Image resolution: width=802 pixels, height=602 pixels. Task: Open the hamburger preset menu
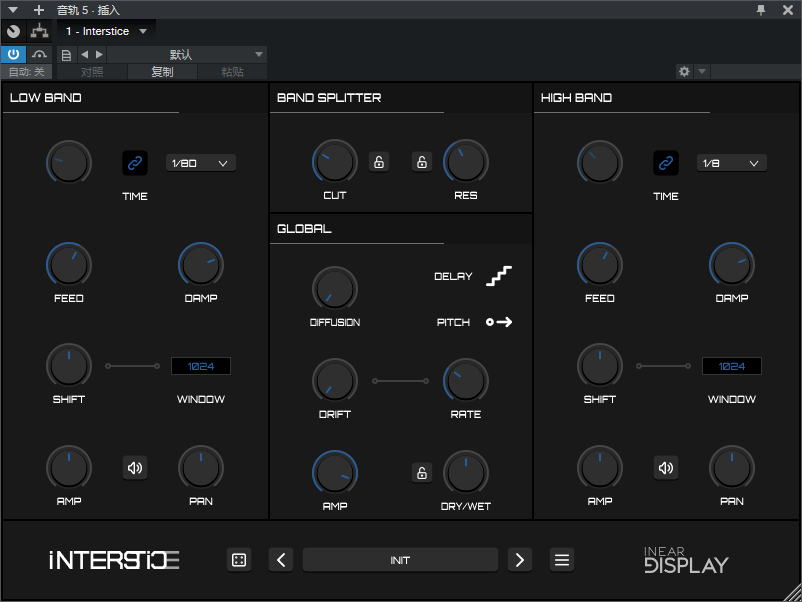[x=562, y=560]
